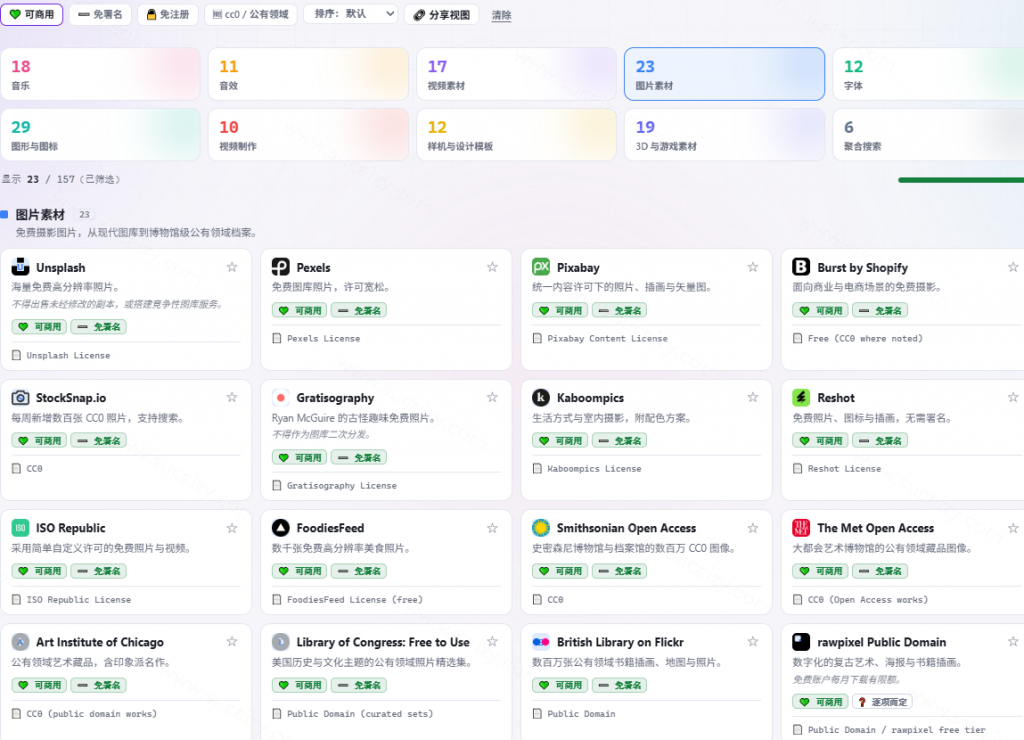Screen dimensions: 1024x740
Task: Click The Met Open Access logo icon
Action: (x=801, y=528)
